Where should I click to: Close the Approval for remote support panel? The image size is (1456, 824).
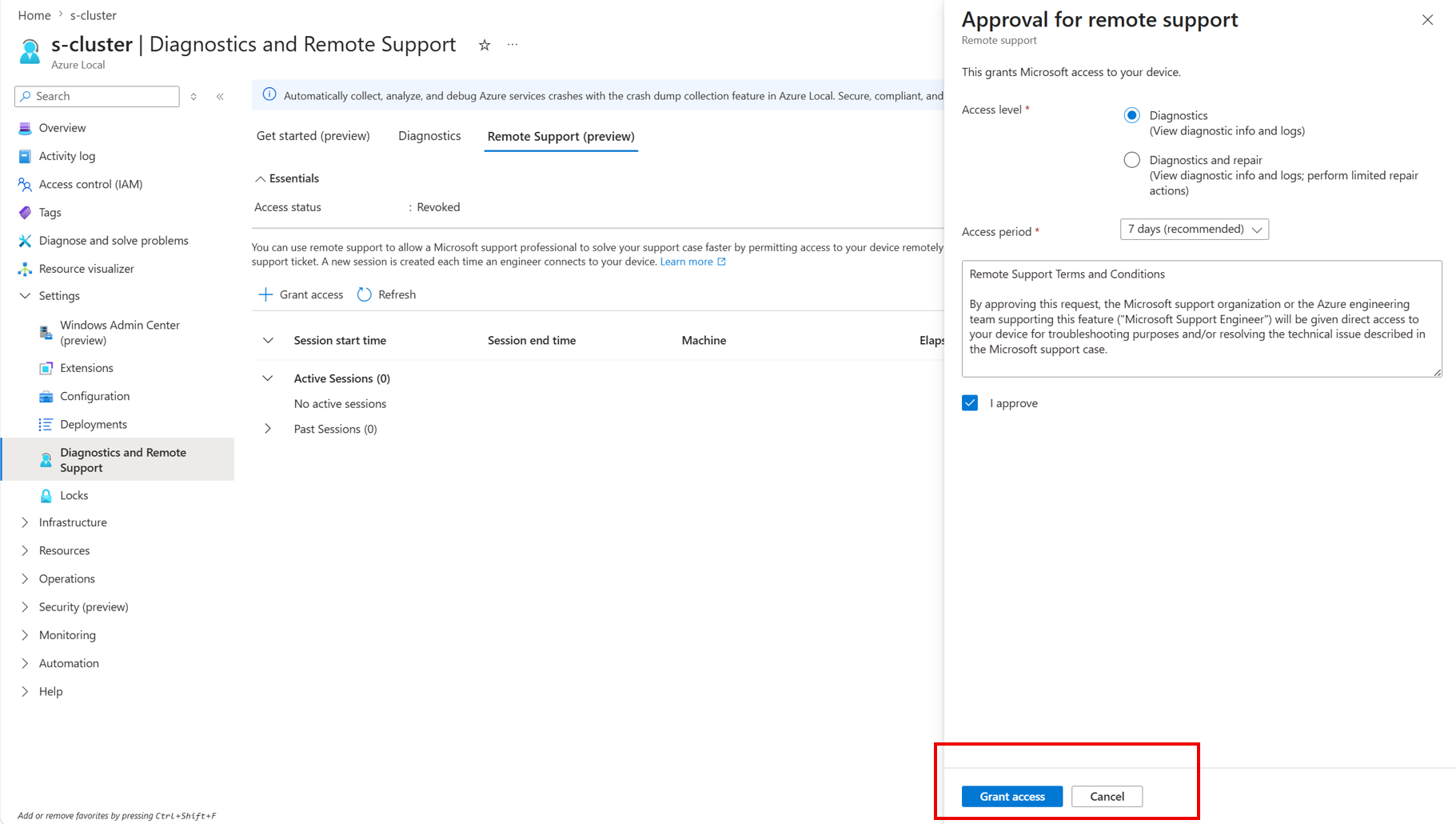[1427, 20]
